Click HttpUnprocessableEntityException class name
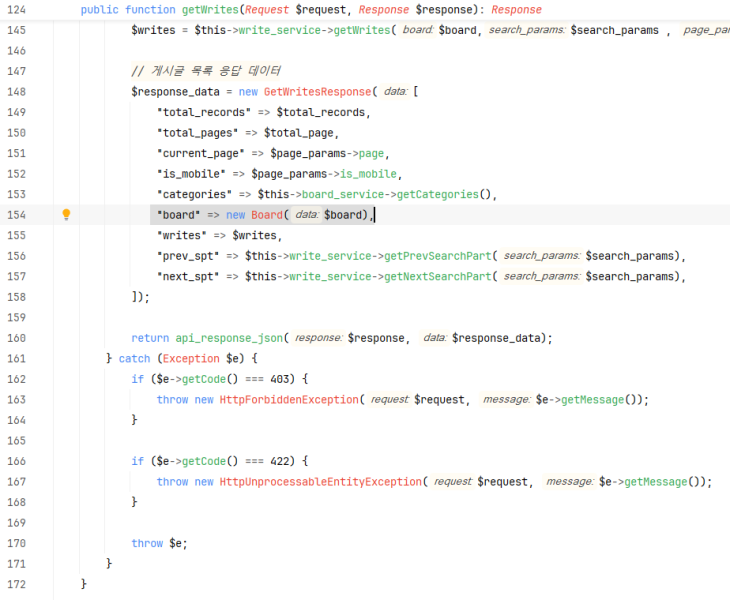 320,482
